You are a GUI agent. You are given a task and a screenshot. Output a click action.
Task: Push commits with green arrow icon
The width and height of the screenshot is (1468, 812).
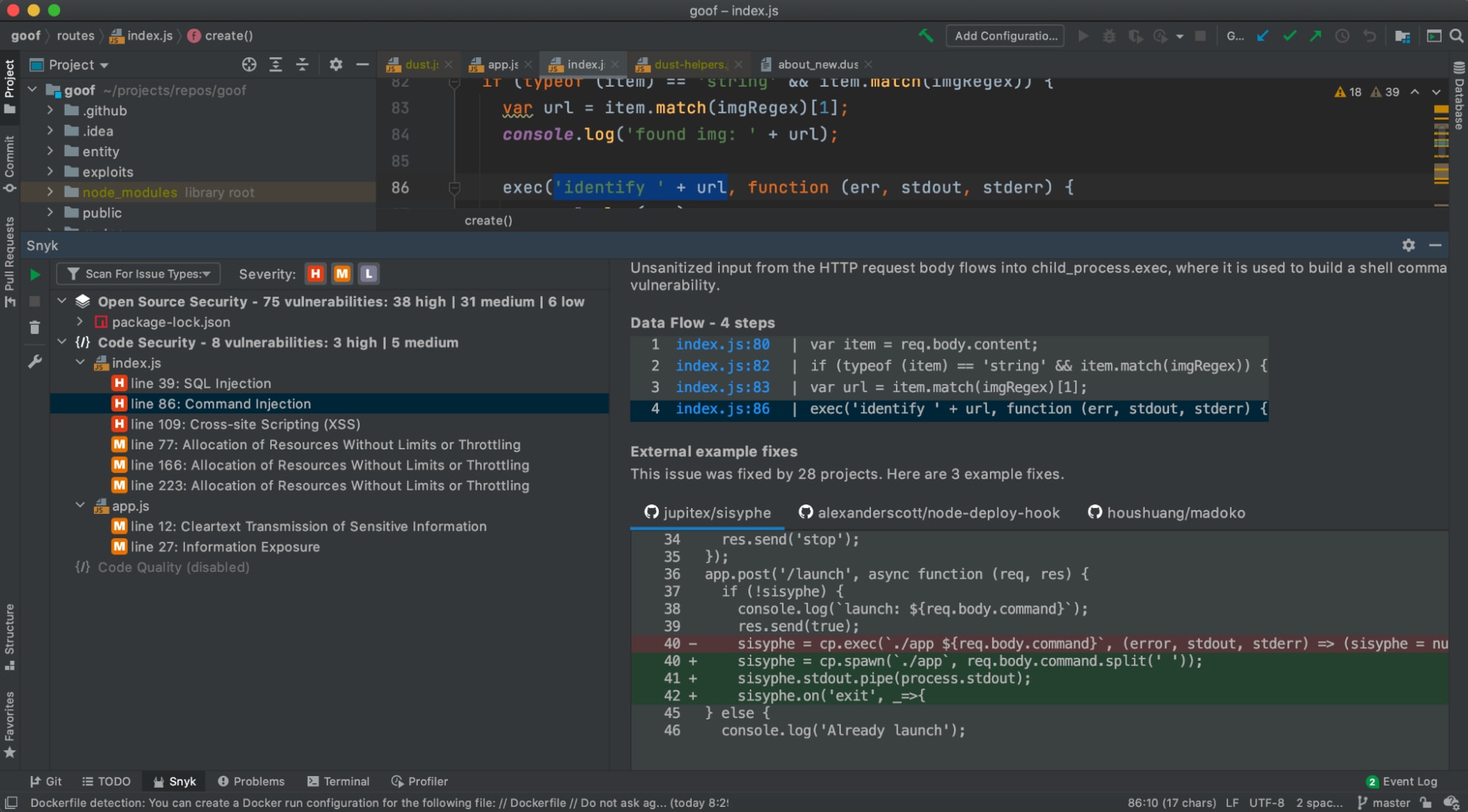click(x=1315, y=35)
